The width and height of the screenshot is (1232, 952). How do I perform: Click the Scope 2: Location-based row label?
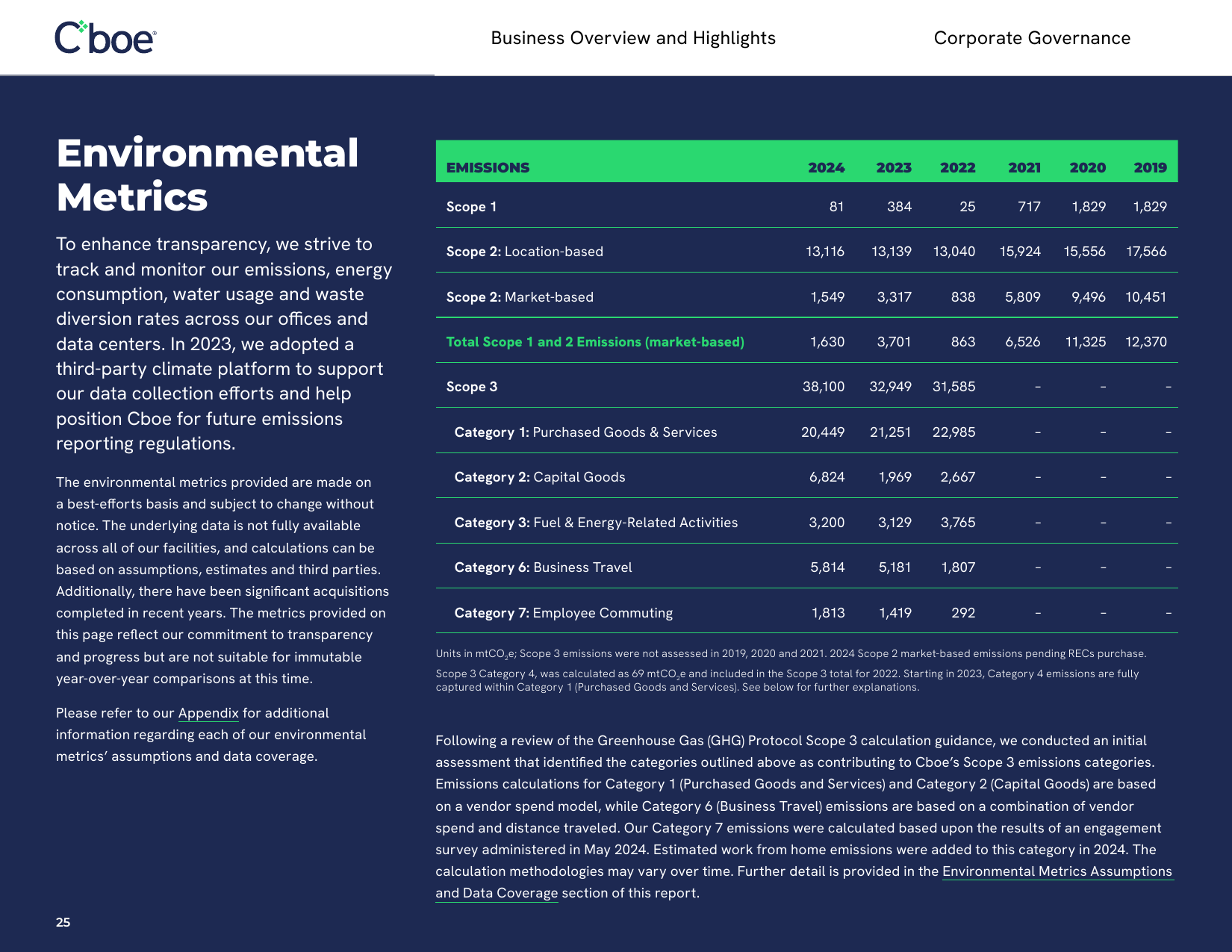tap(524, 252)
